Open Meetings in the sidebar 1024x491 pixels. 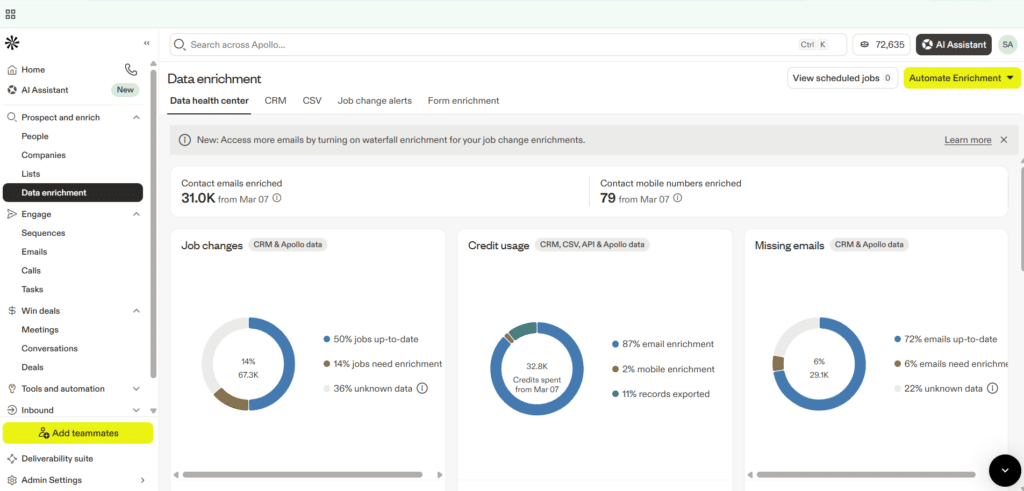(x=40, y=330)
